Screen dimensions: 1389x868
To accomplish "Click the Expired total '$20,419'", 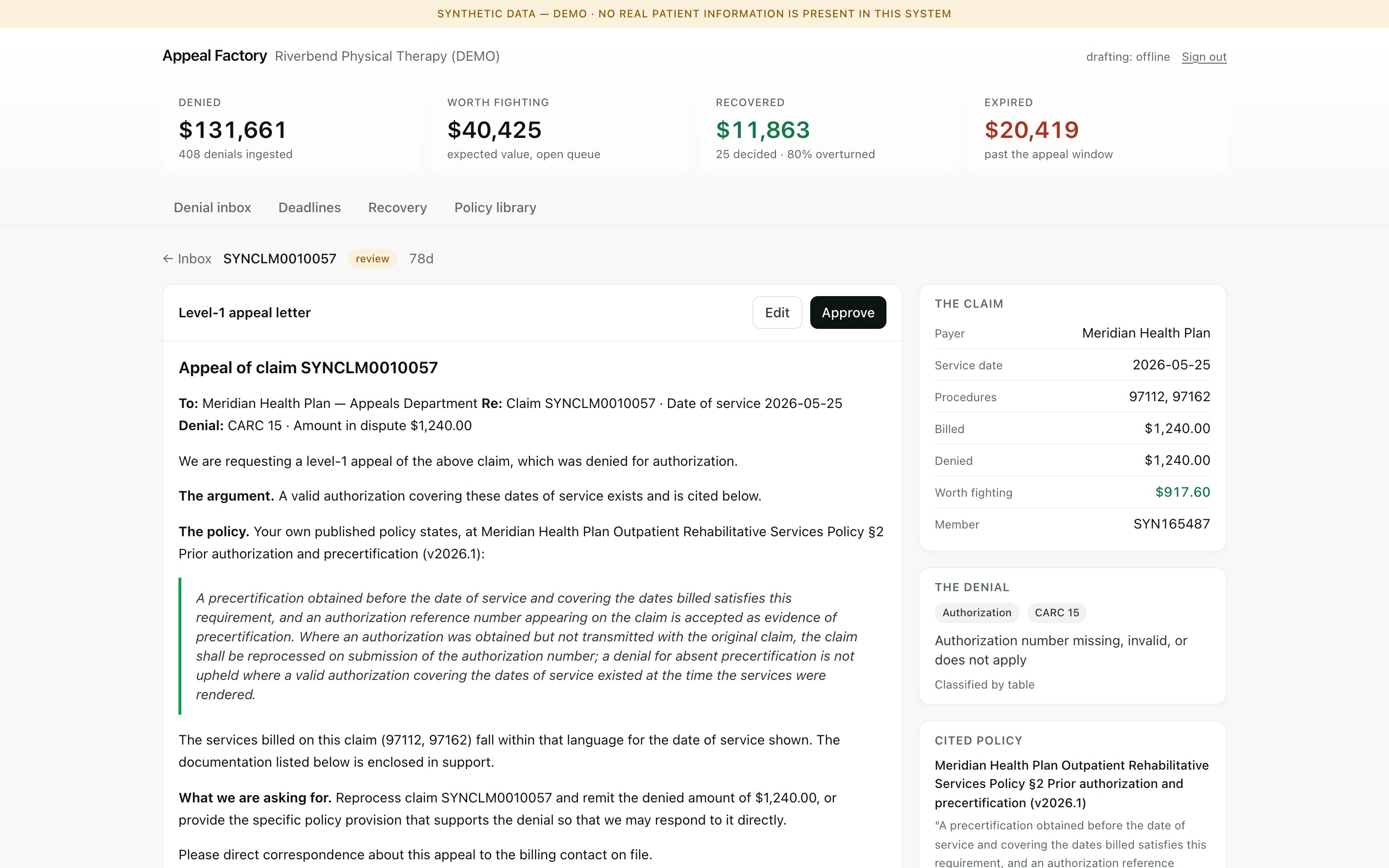I will pos(1032,130).
